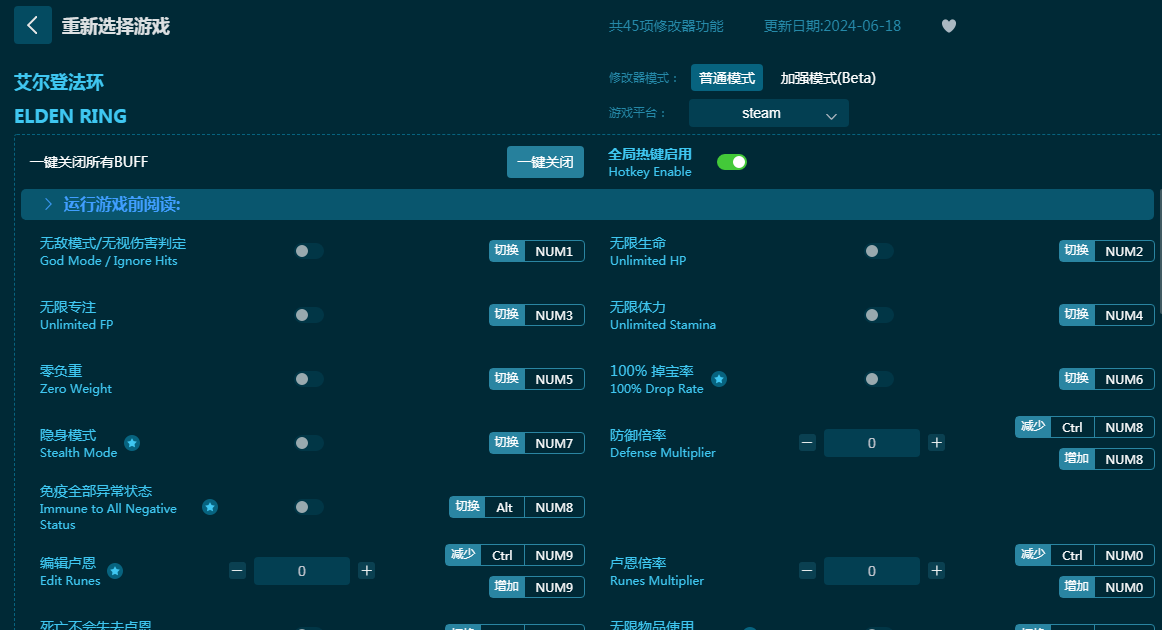1162x630 pixels.
Task: Select the 普通模式 trainer mode
Action: click(x=726, y=78)
